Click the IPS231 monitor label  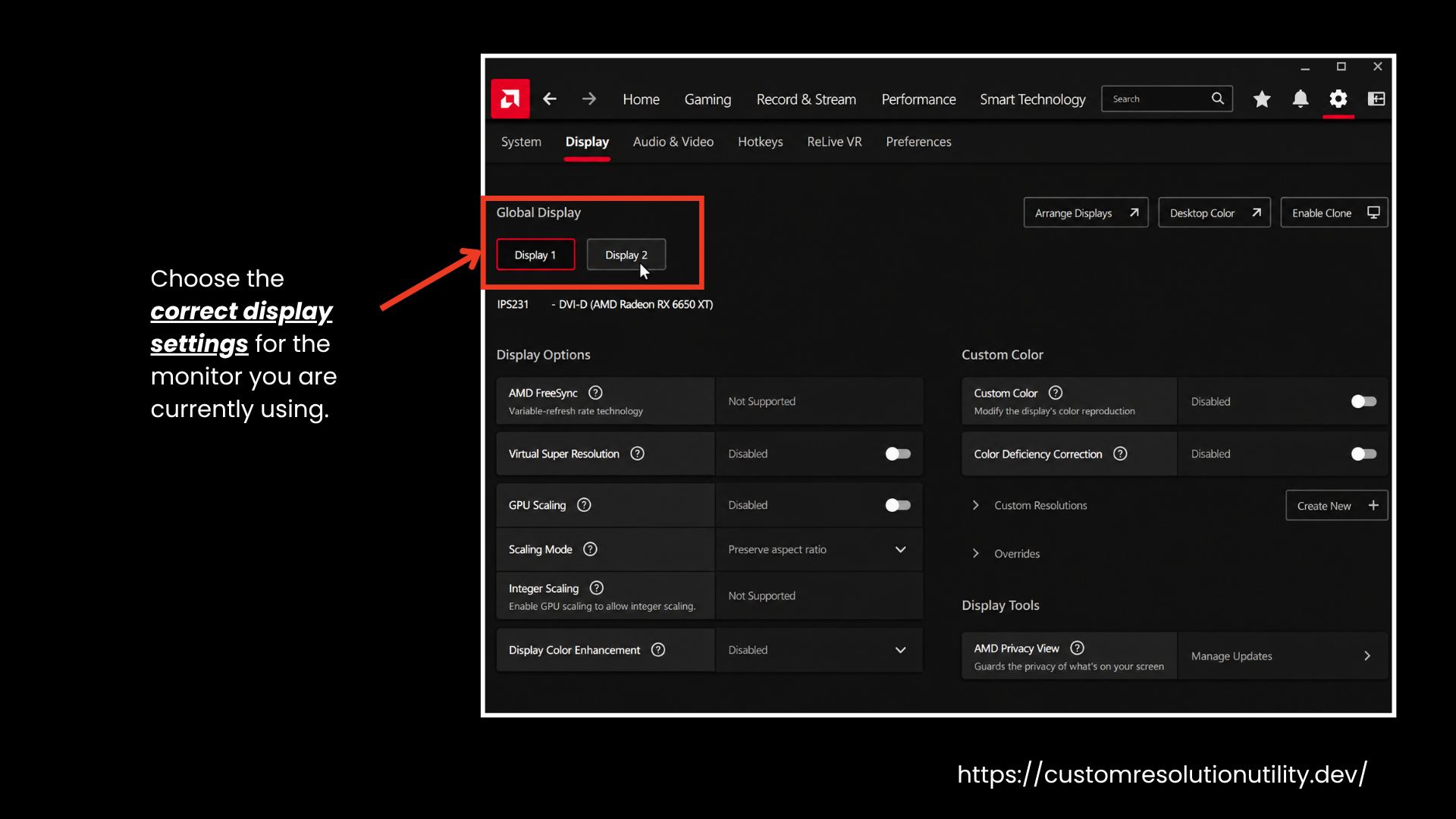click(513, 304)
